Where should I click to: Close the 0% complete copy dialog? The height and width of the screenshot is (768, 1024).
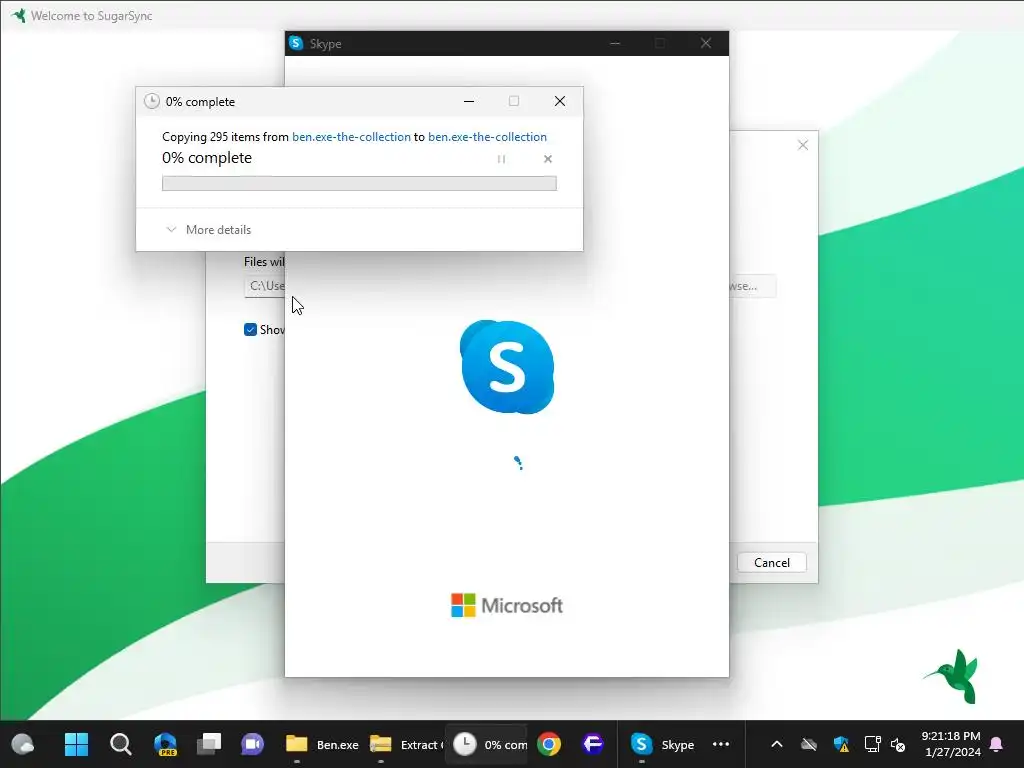pyautogui.click(x=560, y=101)
